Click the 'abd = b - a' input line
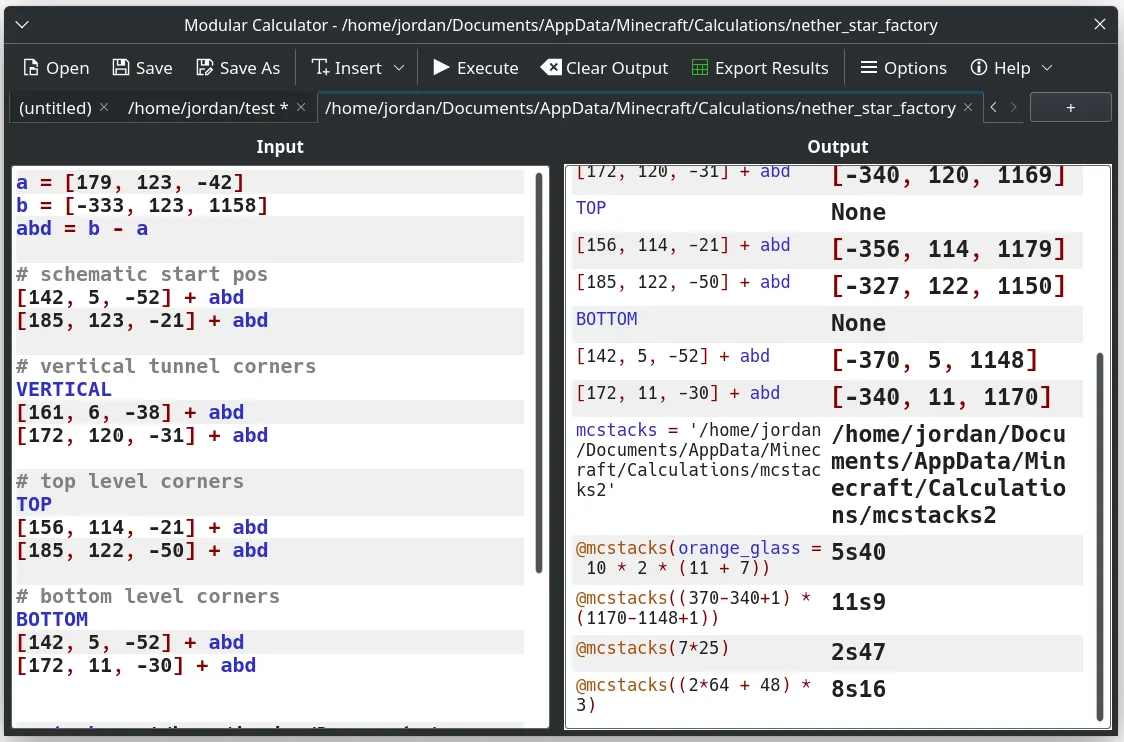 (x=82, y=229)
